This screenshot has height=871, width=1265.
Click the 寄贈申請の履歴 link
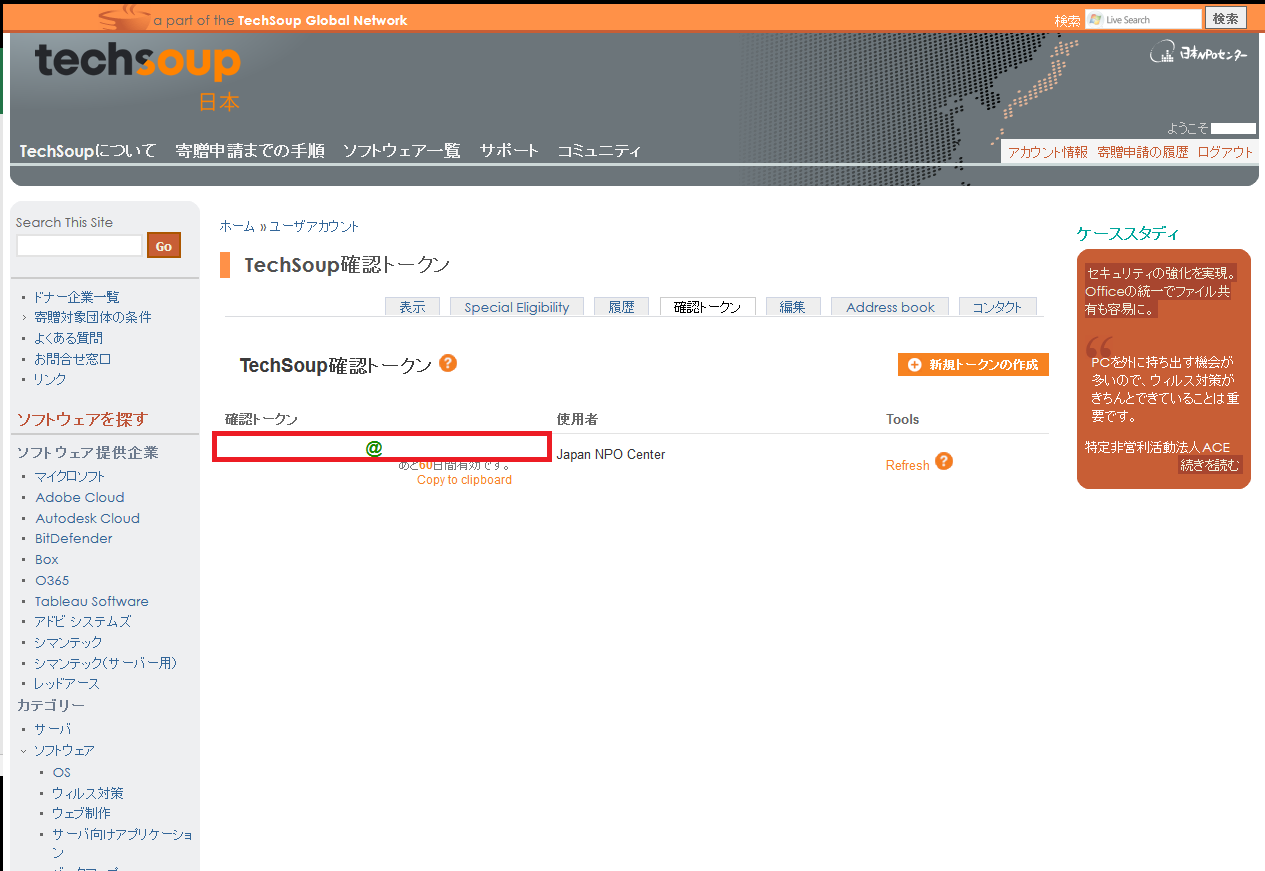pos(1142,152)
